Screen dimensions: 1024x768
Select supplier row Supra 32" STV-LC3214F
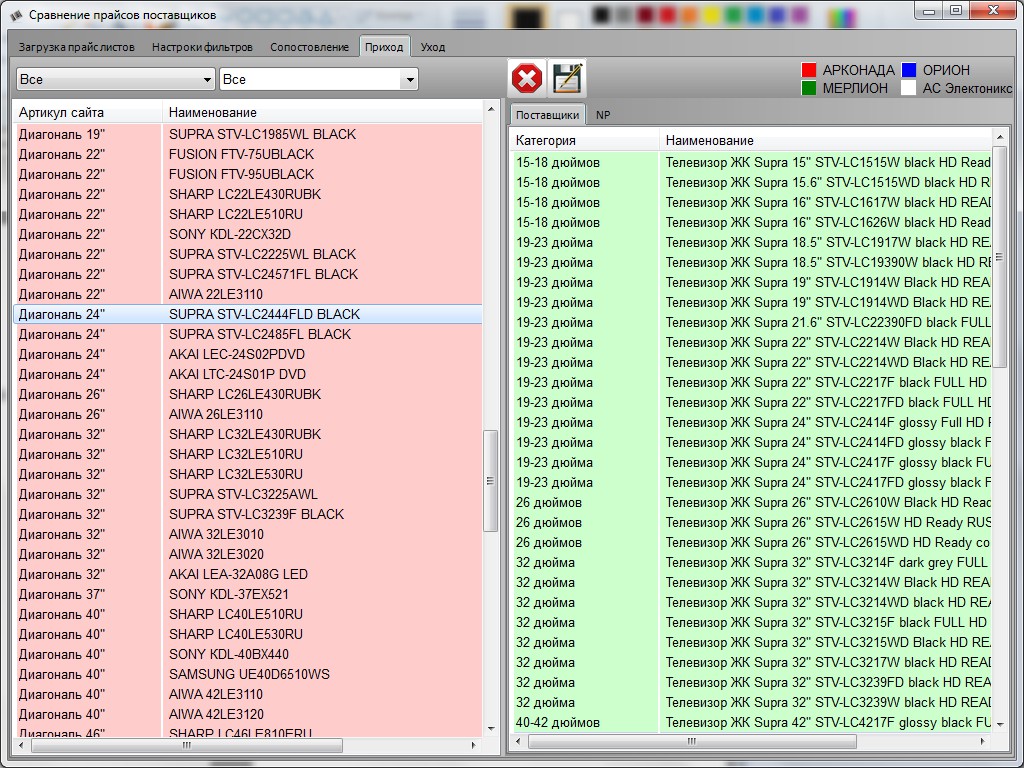point(750,563)
